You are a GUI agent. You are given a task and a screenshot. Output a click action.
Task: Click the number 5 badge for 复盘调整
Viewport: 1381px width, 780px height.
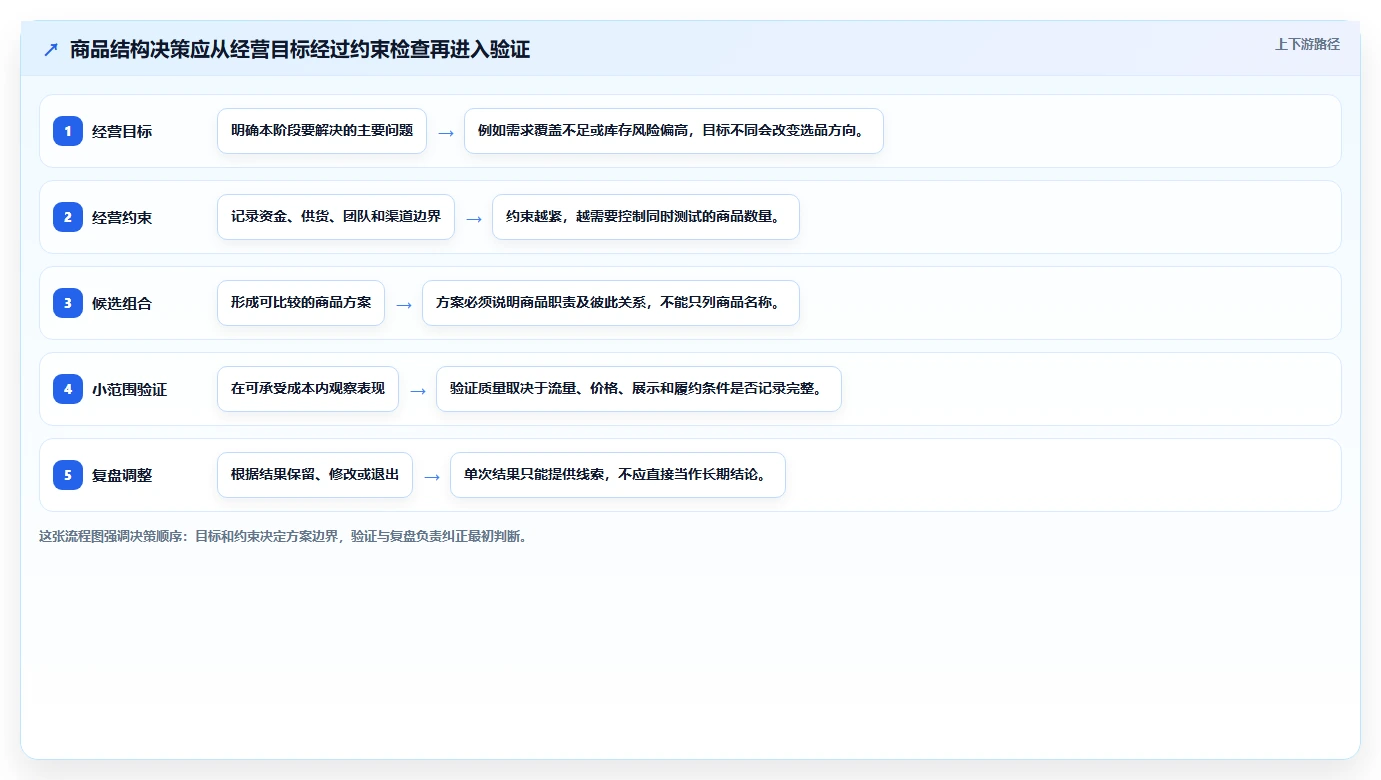point(68,475)
